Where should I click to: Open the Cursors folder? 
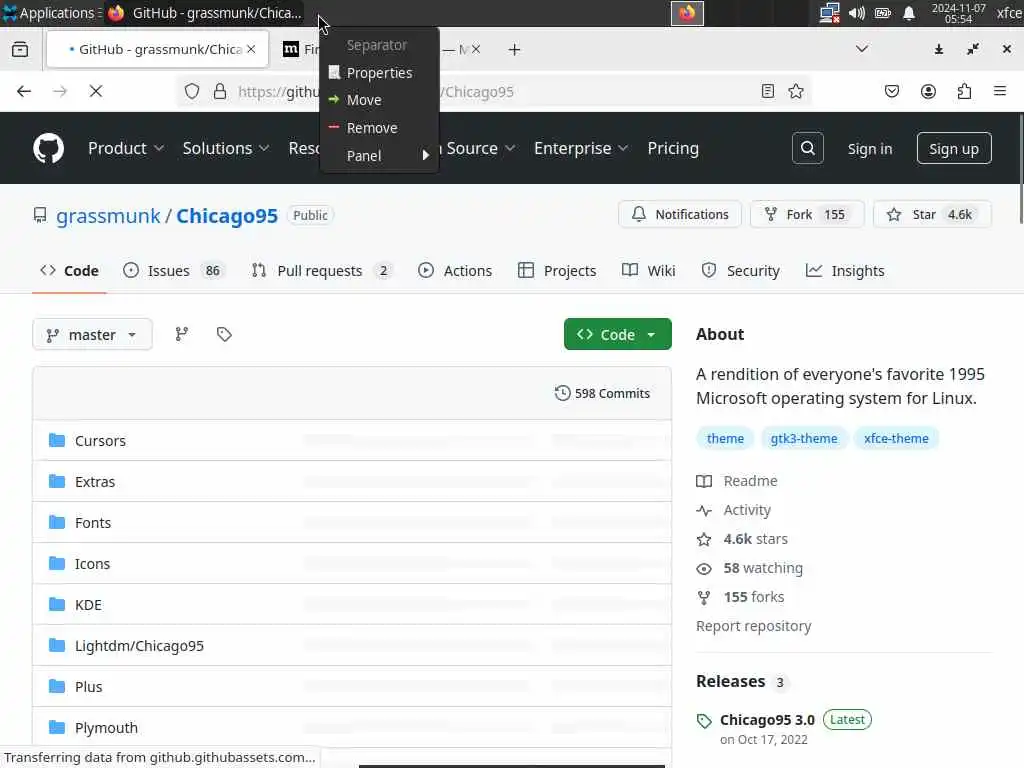click(x=100, y=441)
